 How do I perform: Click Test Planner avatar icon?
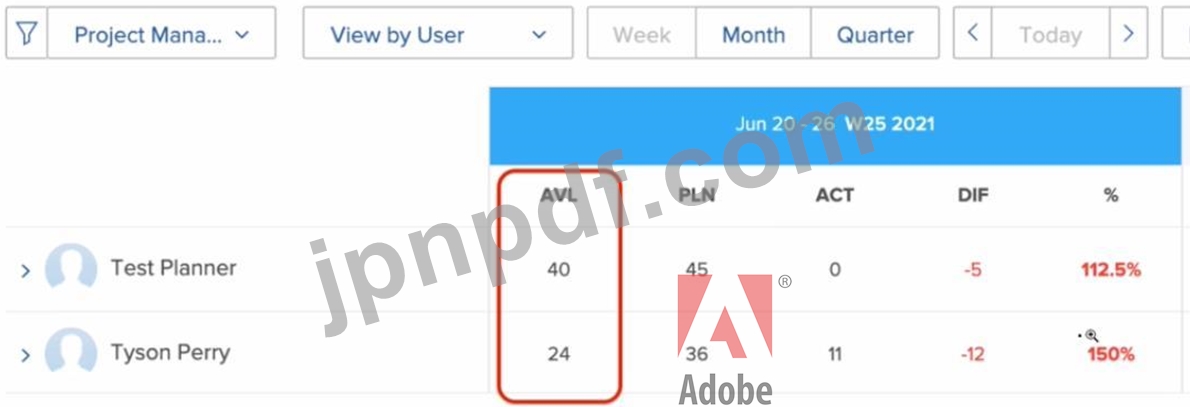[x=71, y=268]
